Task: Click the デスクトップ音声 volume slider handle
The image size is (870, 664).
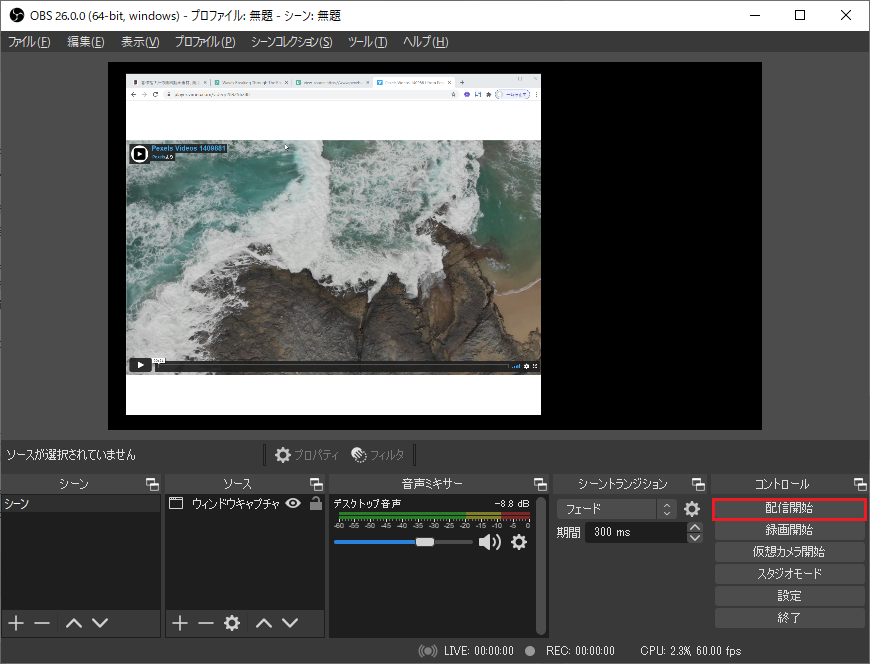Action: pos(425,542)
